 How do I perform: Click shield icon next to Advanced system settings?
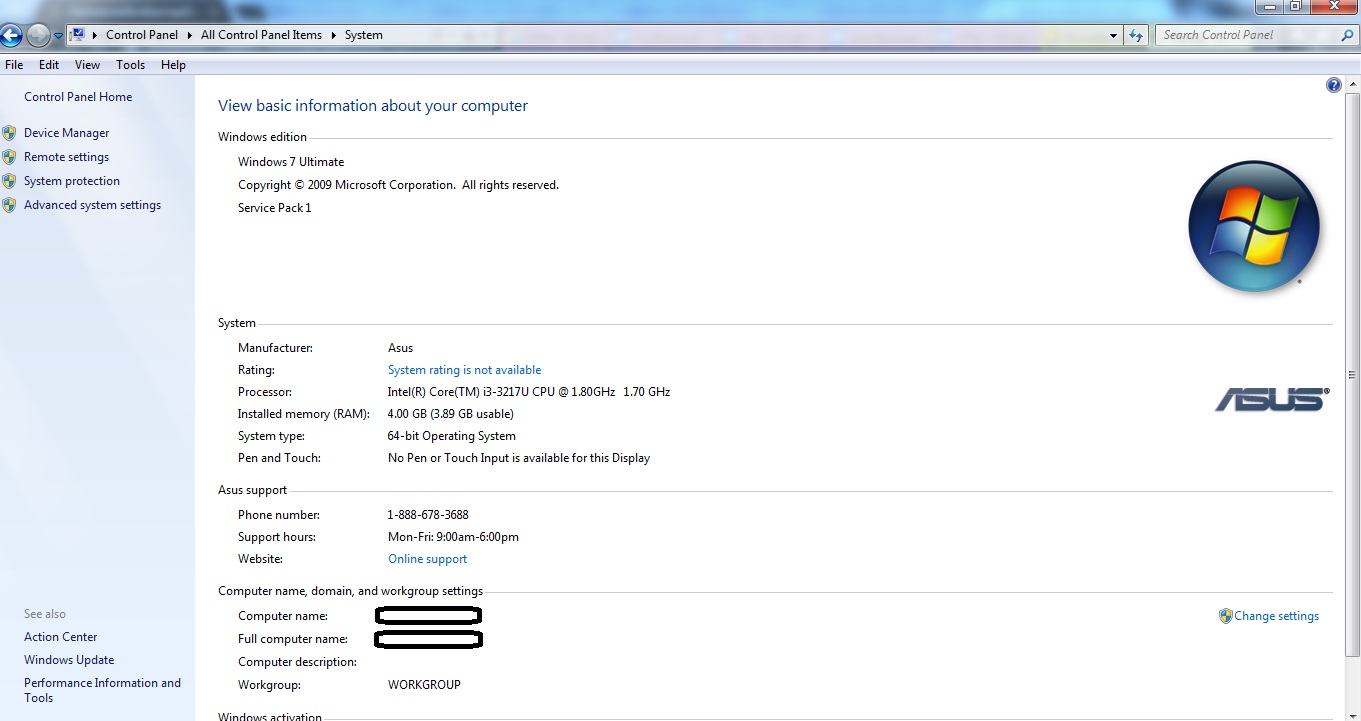pos(9,205)
